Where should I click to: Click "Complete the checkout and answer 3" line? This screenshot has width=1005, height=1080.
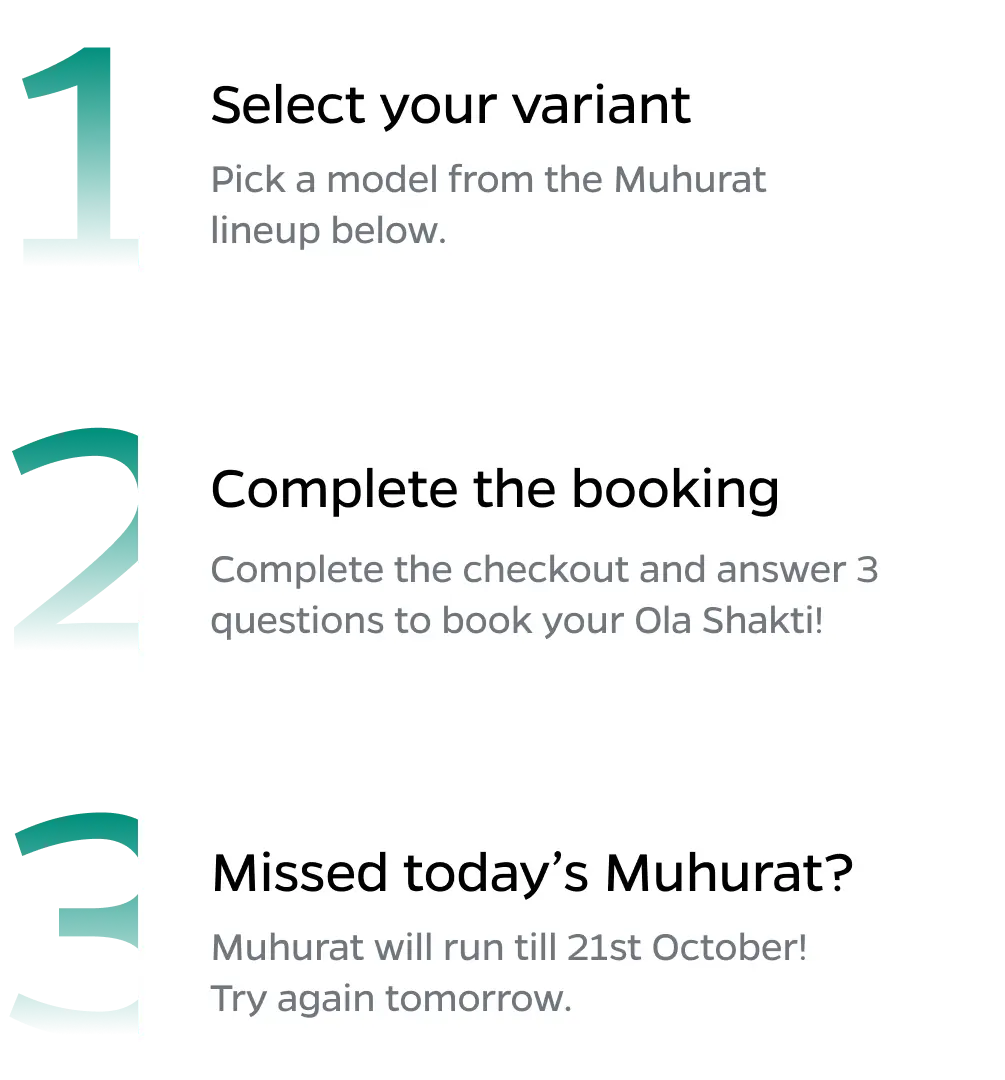544,569
